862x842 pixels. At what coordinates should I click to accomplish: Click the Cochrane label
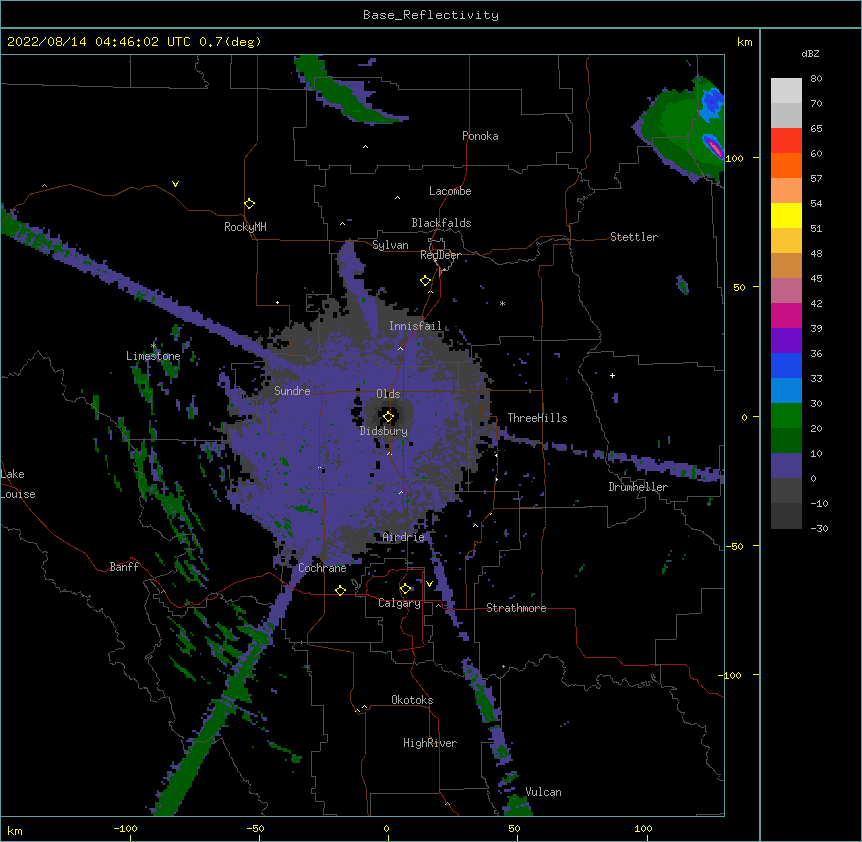(322, 568)
